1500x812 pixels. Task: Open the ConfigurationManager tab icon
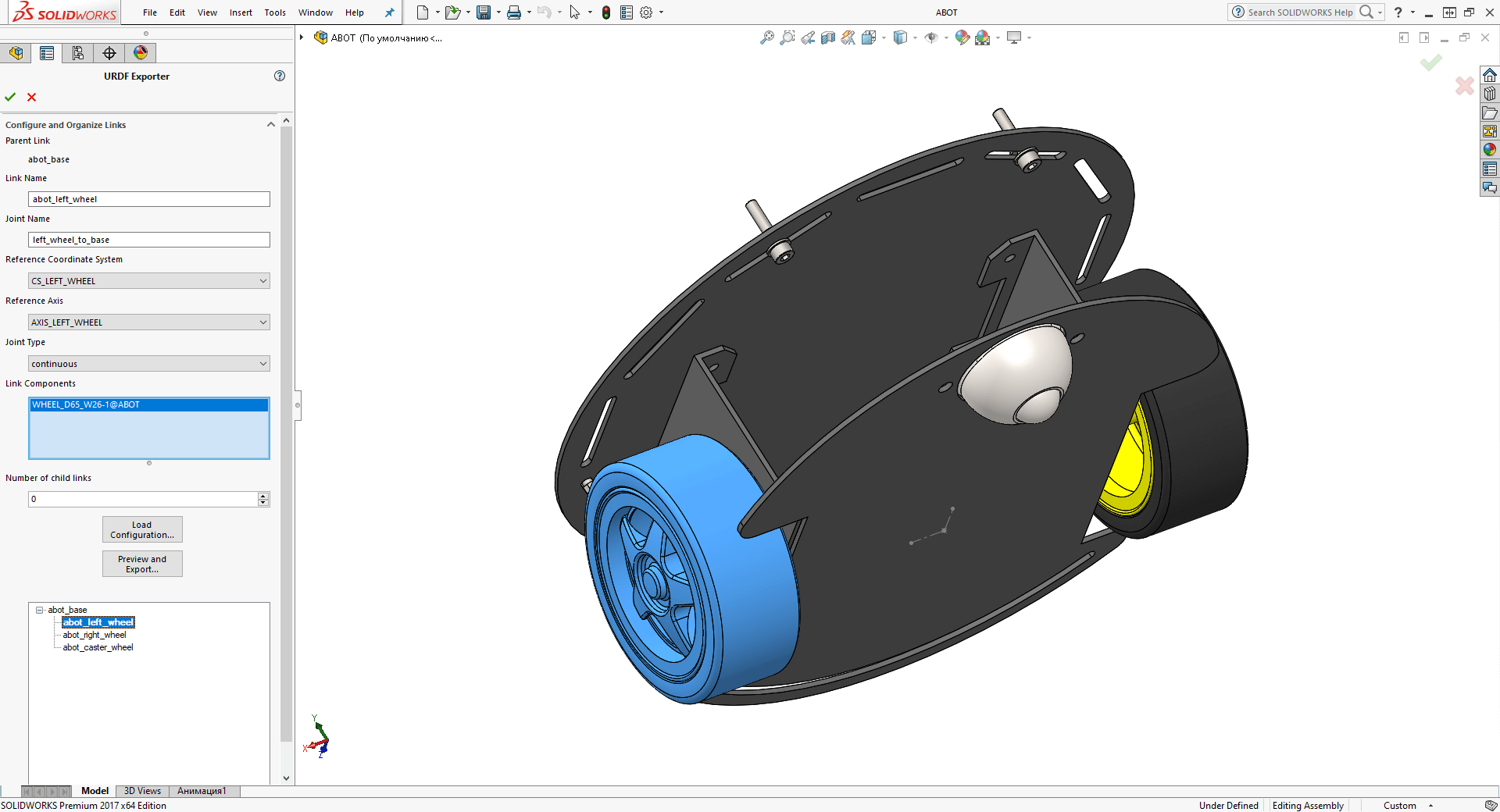[78, 53]
